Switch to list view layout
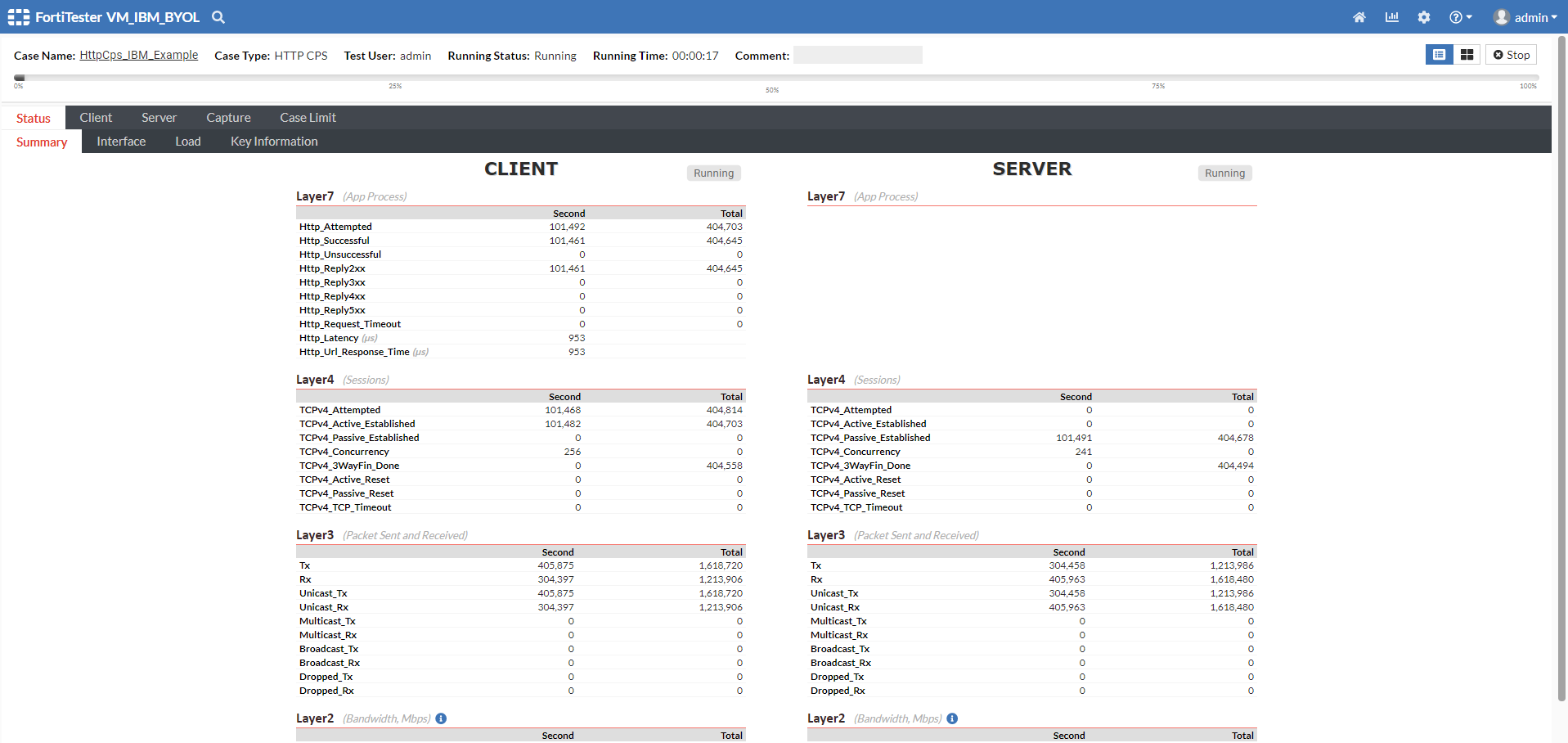1568x743 pixels. coord(1439,55)
